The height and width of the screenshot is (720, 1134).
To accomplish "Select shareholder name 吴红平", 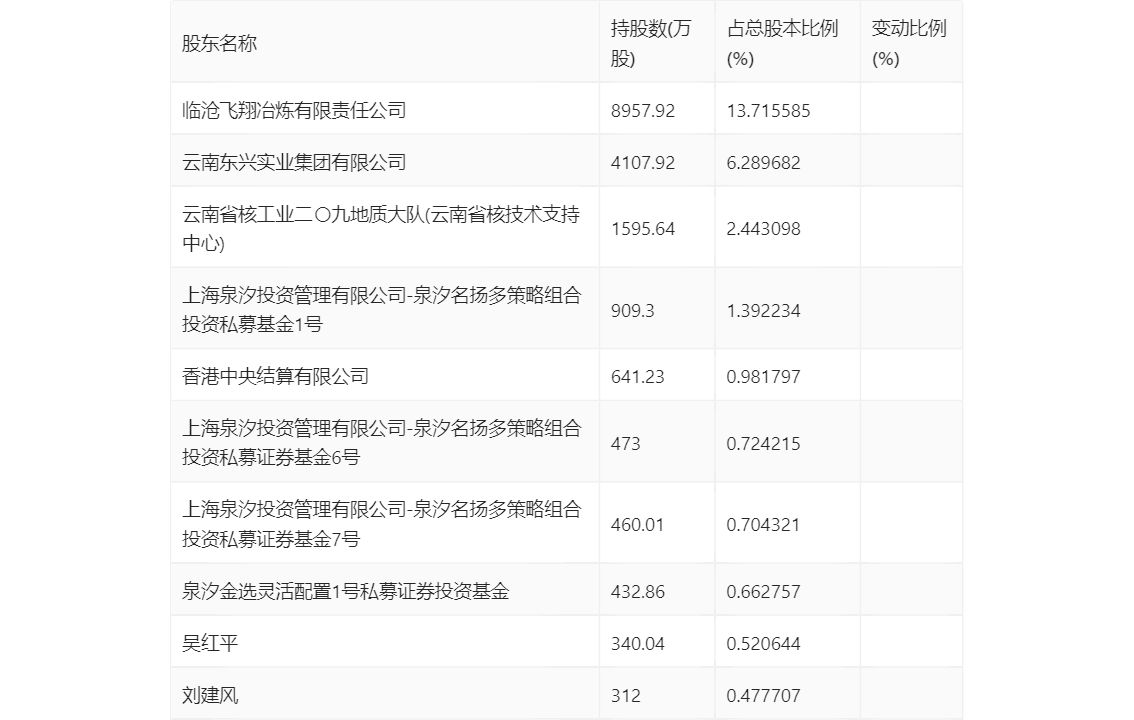I will tap(210, 643).
